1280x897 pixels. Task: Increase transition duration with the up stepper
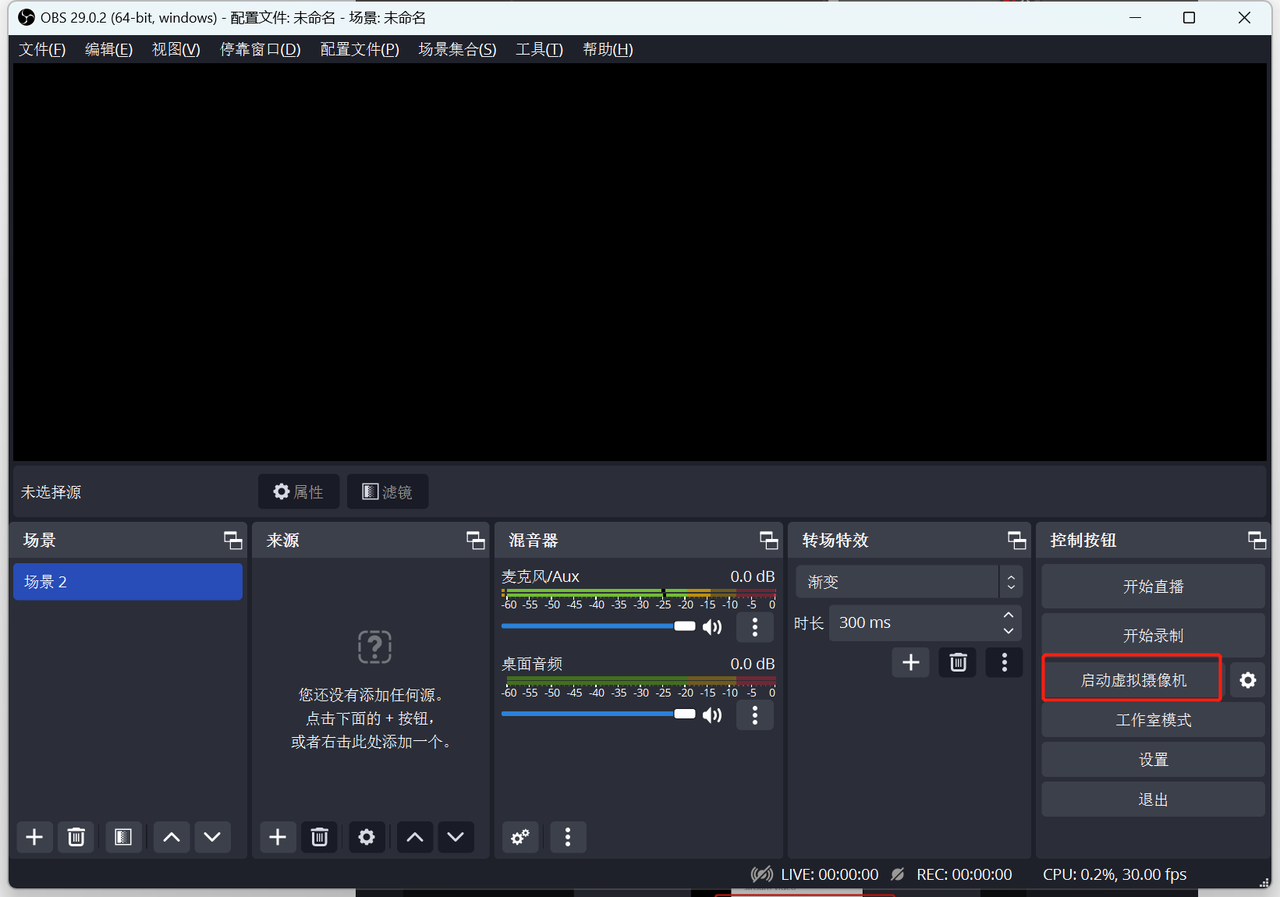tap(1008, 615)
